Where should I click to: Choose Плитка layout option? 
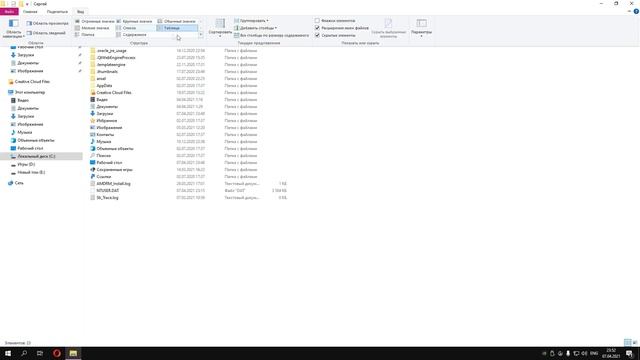click(85, 35)
